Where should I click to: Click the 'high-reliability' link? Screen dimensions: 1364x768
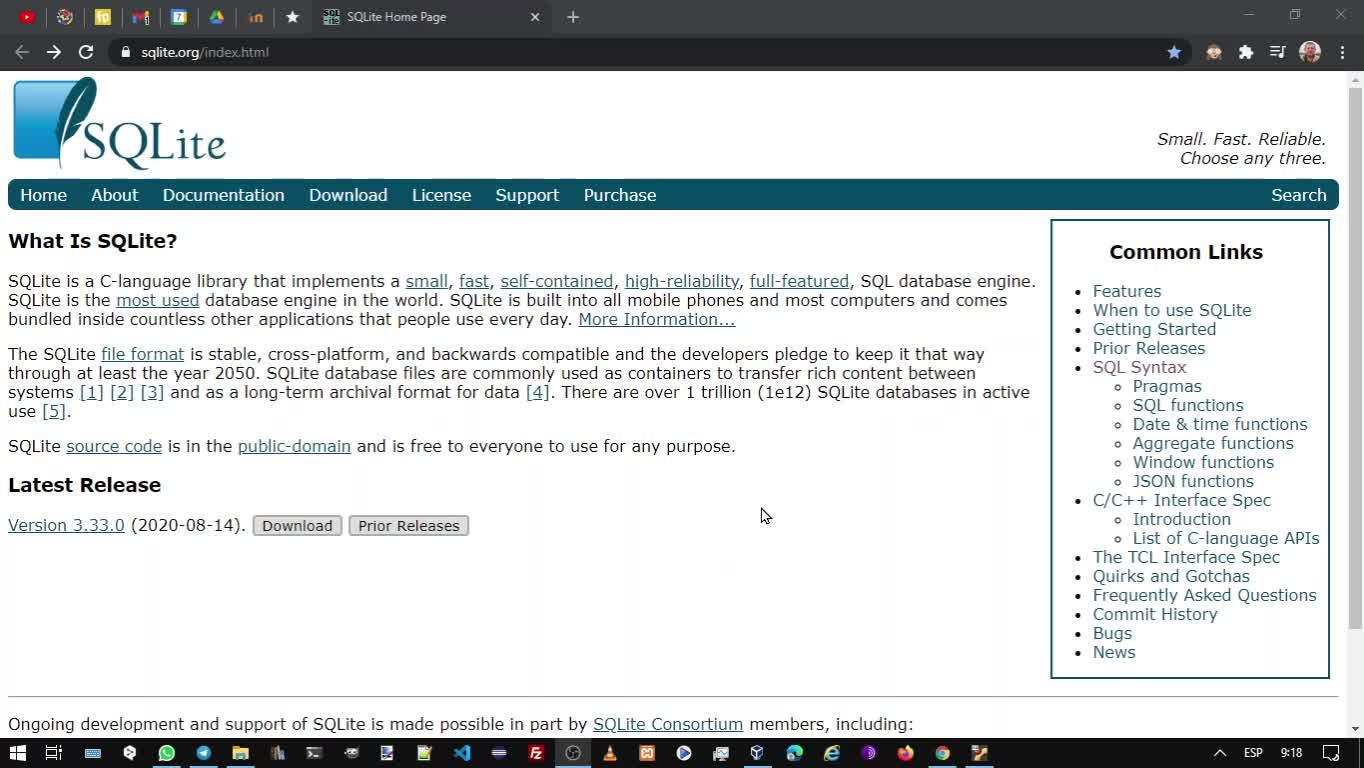coord(682,281)
